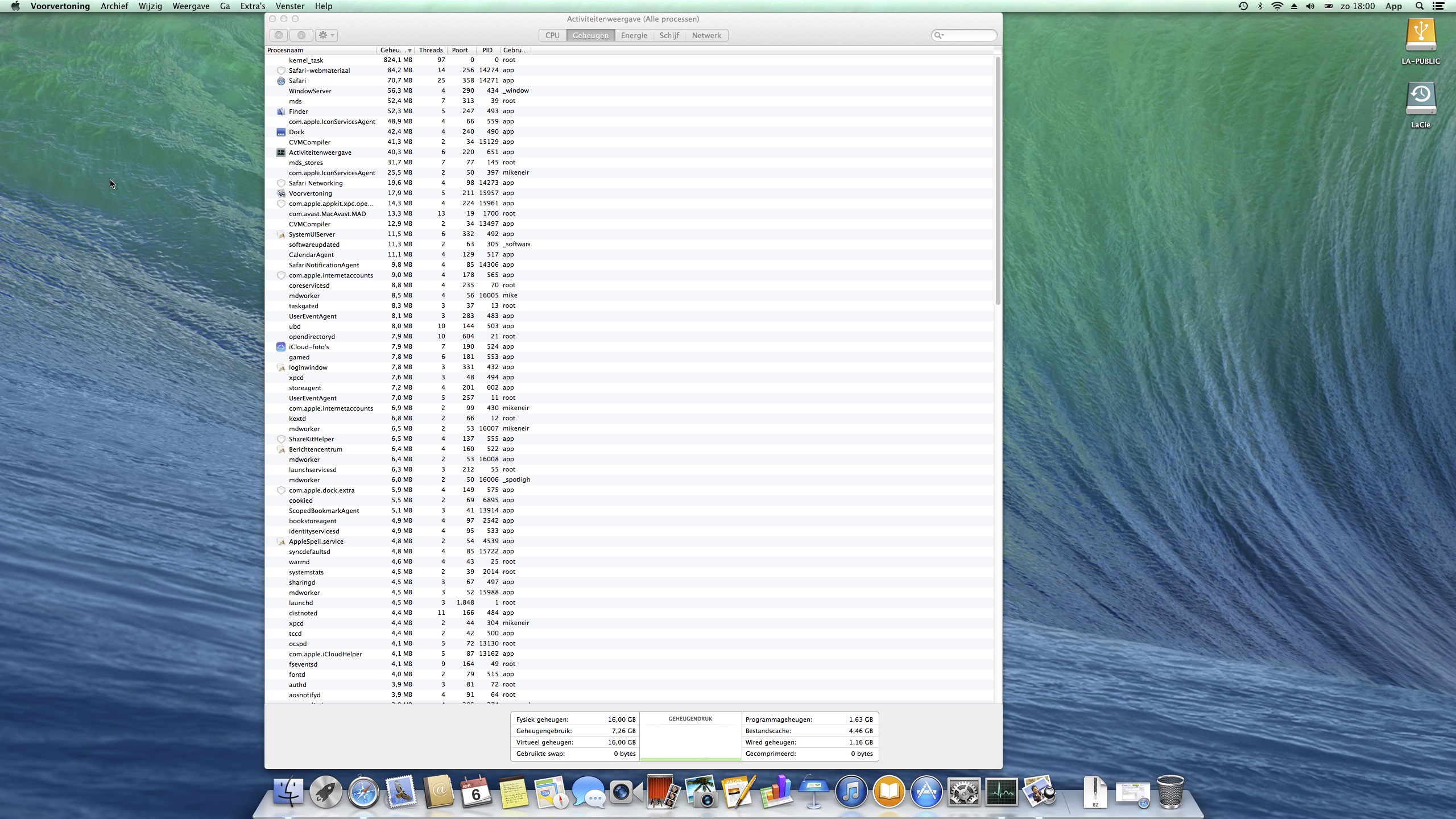This screenshot has height=819, width=1456.
Task: Open the Weergave menu
Action: coord(191,6)
